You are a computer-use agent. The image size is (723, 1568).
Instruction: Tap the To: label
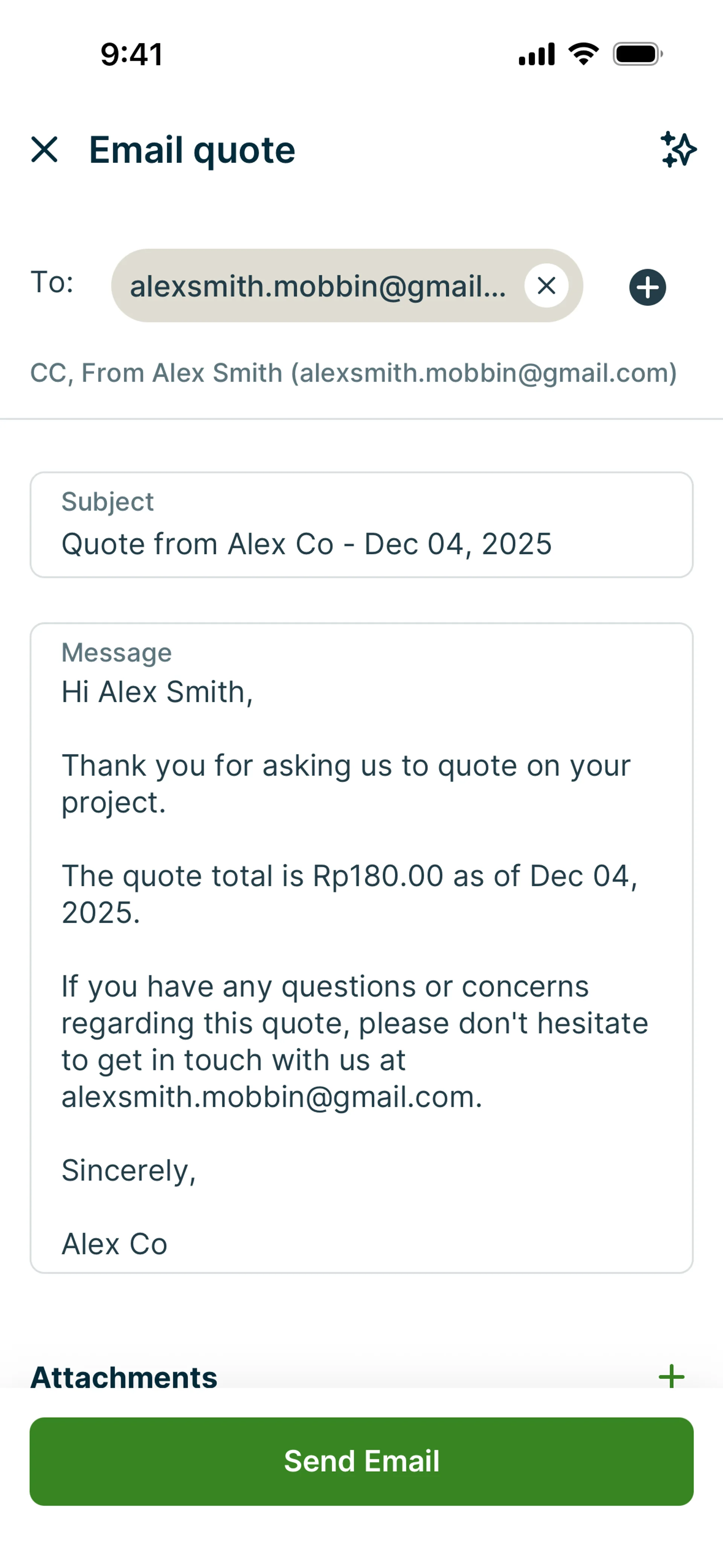[52, 283]
